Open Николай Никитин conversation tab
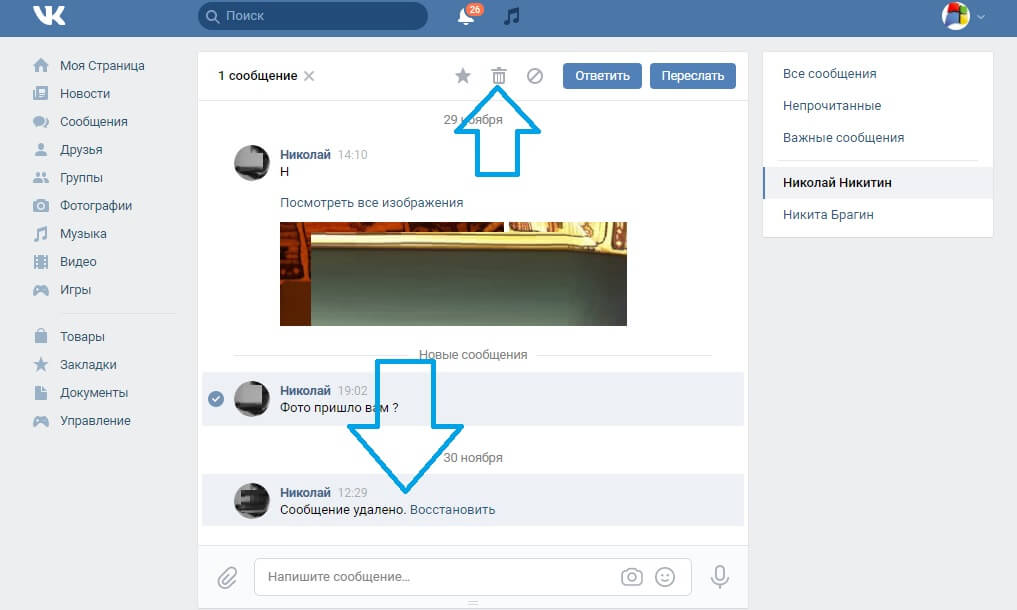 tap(878, 182)
